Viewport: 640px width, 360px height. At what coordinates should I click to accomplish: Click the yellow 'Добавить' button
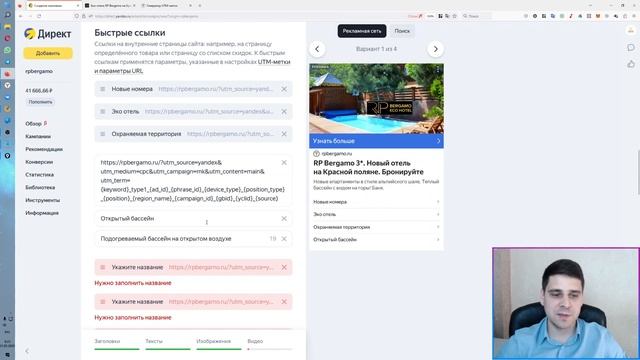pyautogui.click(x=48, y=53)
